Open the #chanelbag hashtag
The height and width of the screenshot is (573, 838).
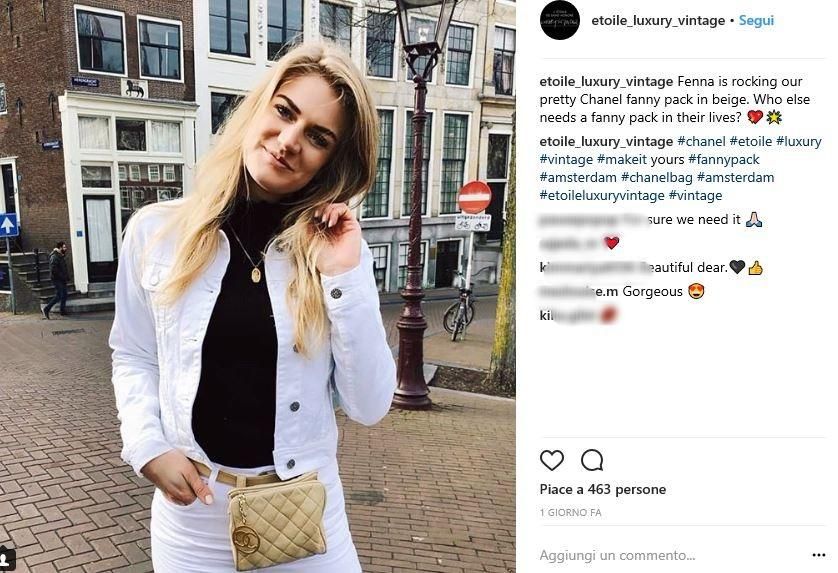click(656, 177)
